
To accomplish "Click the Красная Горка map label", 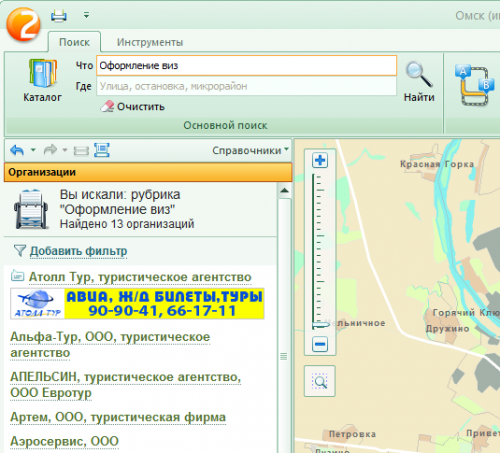I will [437, 164].
